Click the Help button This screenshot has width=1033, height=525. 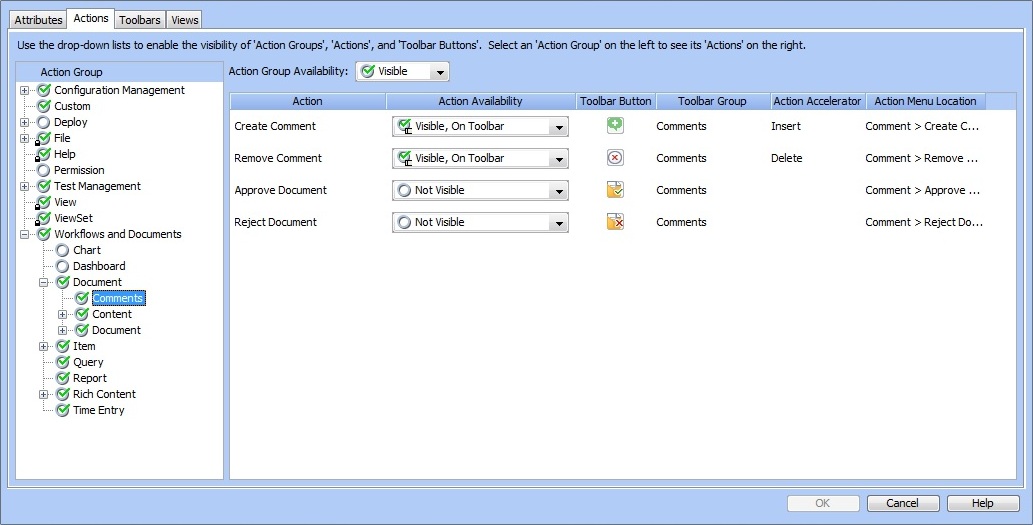[983, 503]
